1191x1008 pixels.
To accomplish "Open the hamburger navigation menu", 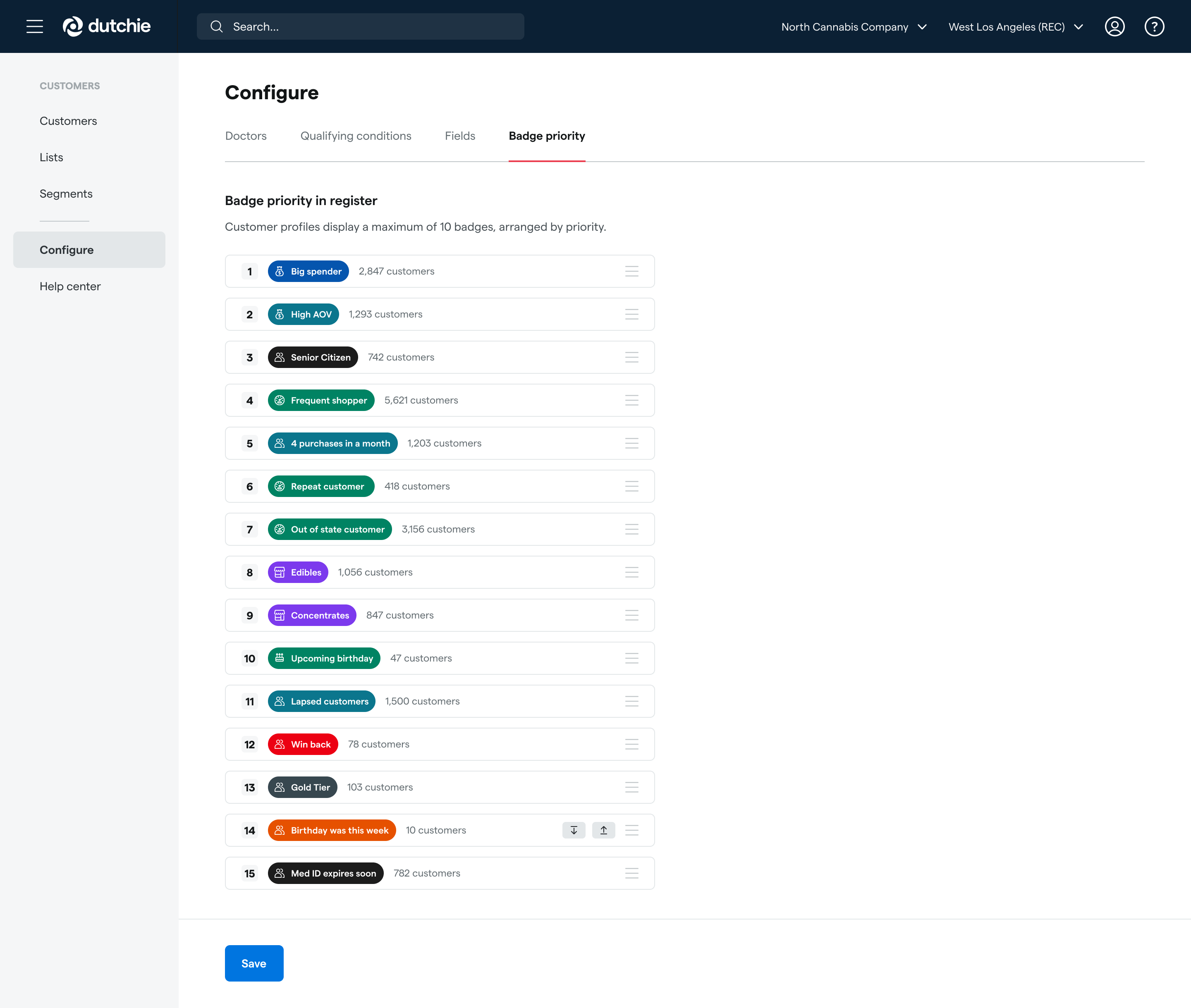I will click(x=34, y=26).
